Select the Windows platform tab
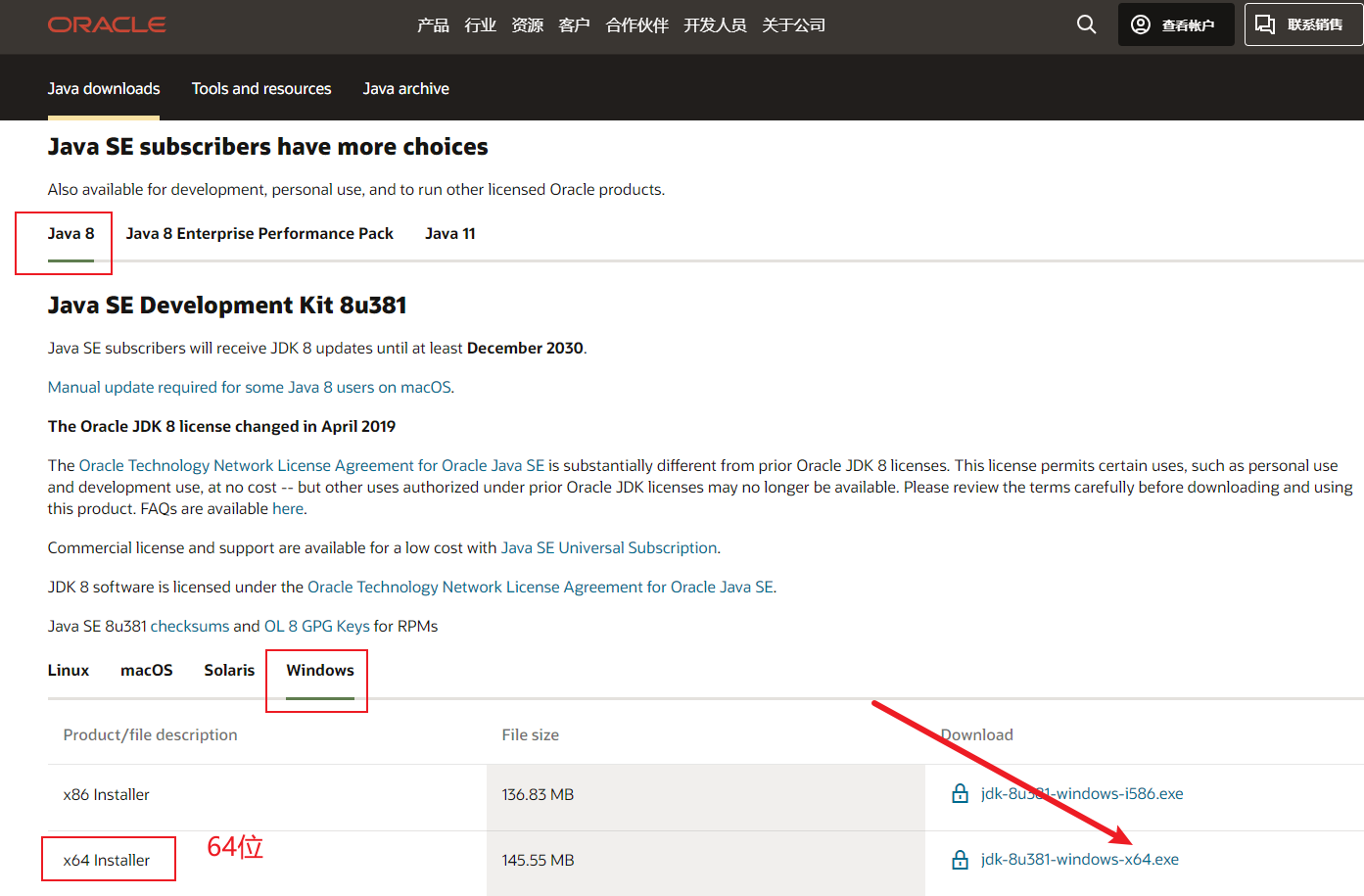This screenshot has width=1364, height=896. (x=320, y=670)
